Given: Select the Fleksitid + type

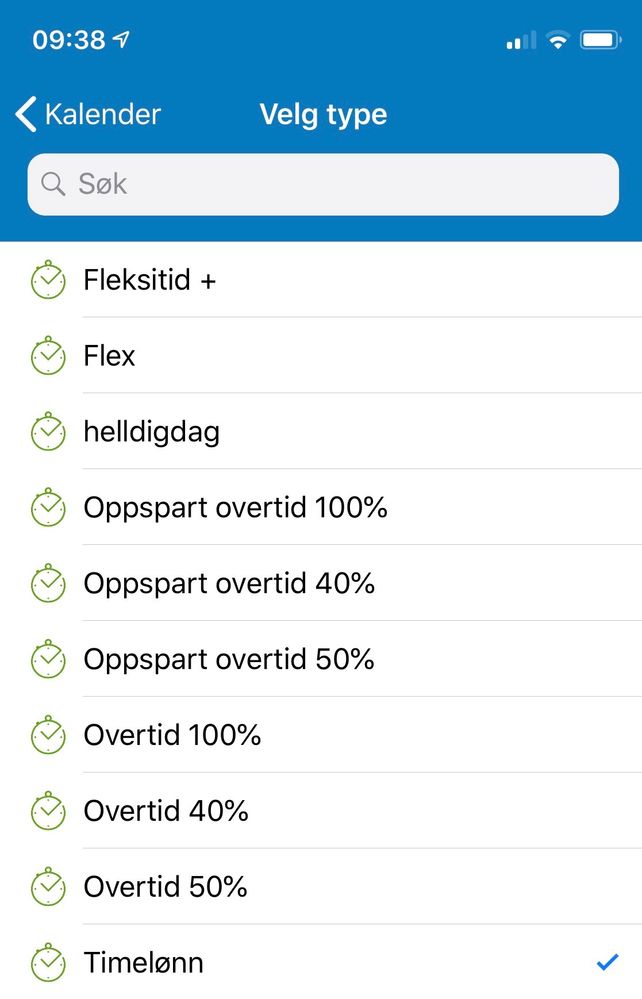Looking at the screenshot, I should [x=321, y=280].
